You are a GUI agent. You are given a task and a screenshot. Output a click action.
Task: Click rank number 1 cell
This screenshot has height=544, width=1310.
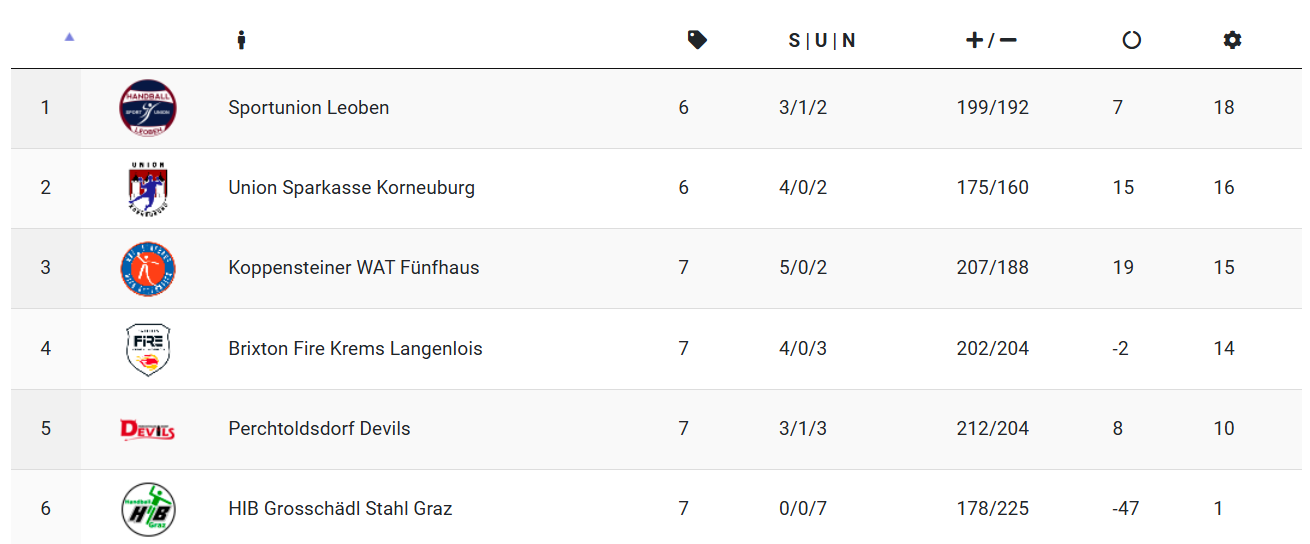pyautogui.click(x=45, y=108)
